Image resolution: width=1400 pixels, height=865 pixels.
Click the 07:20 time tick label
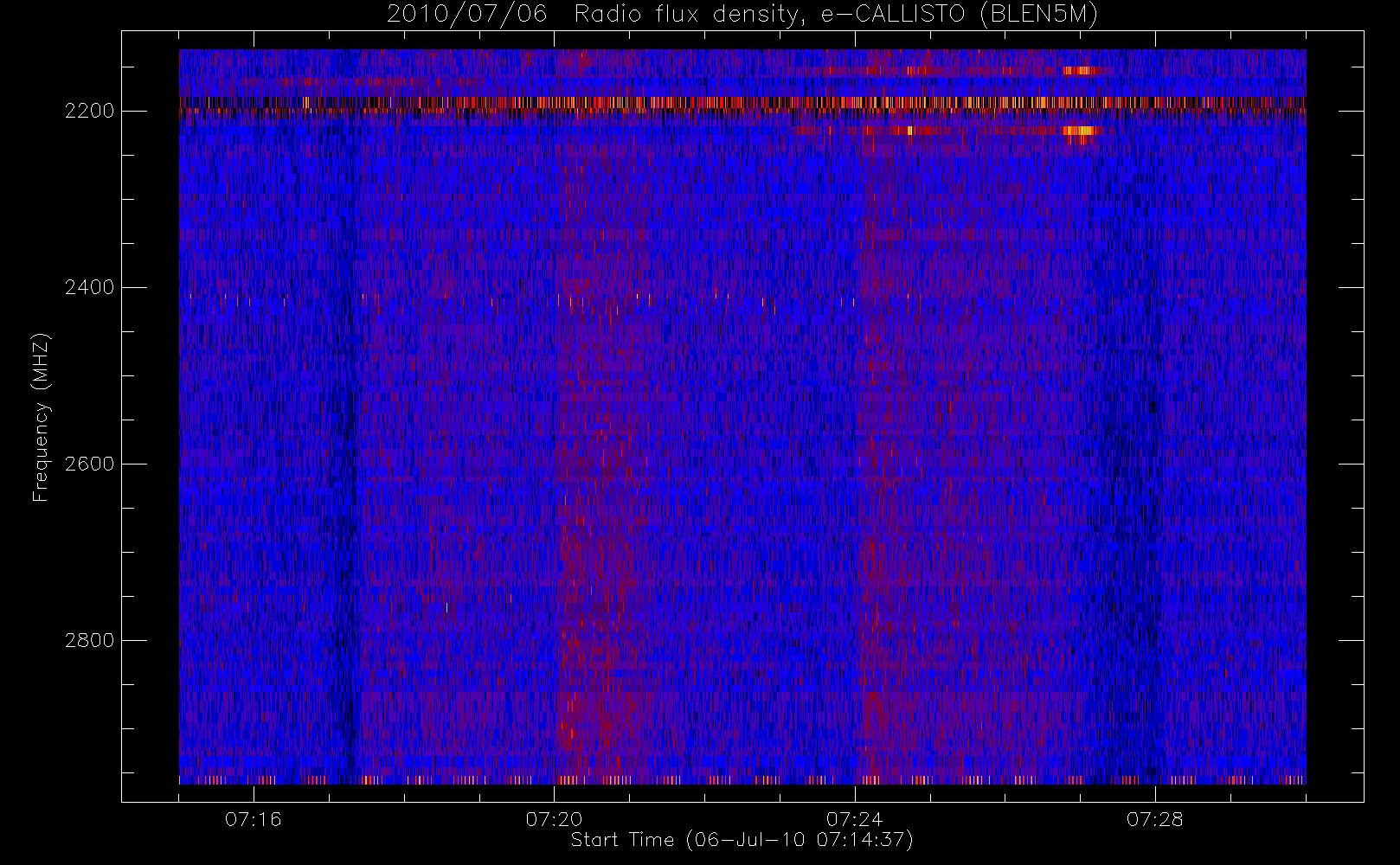point(554,819)
